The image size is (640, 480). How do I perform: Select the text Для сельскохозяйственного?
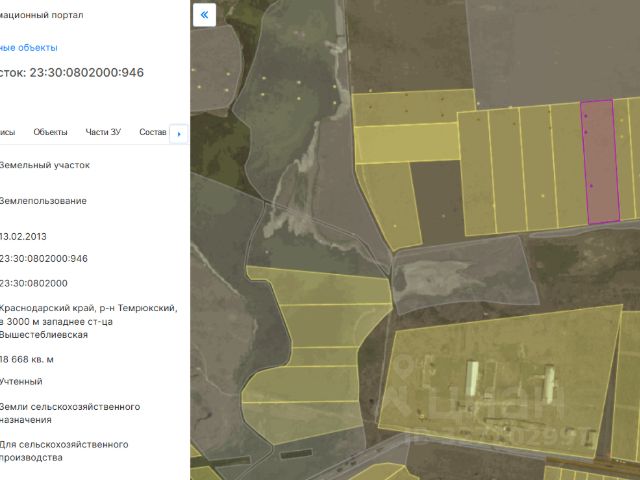(64, 444)
